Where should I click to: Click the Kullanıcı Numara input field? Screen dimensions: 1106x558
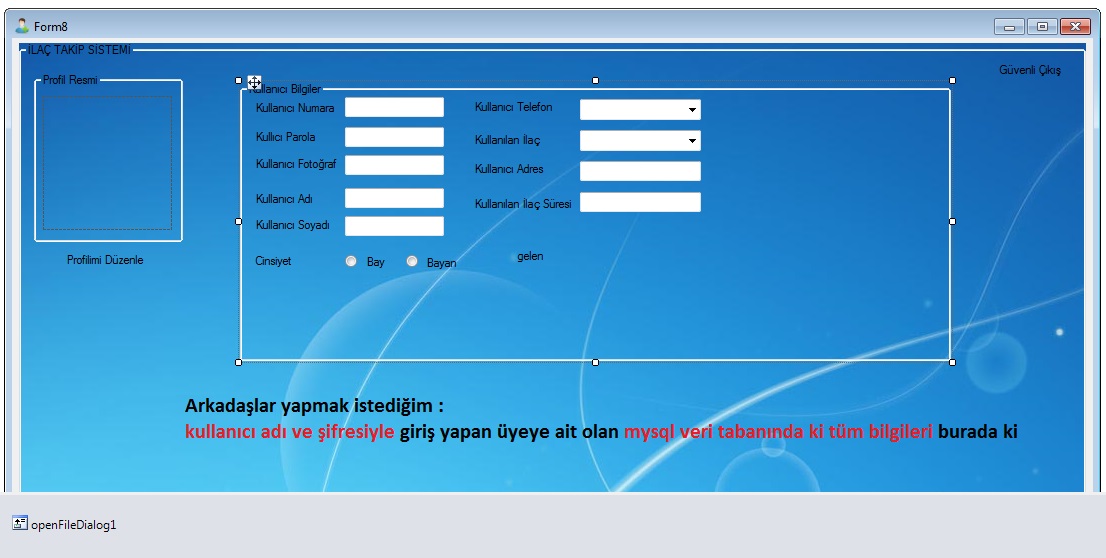(x=394, y=107)
